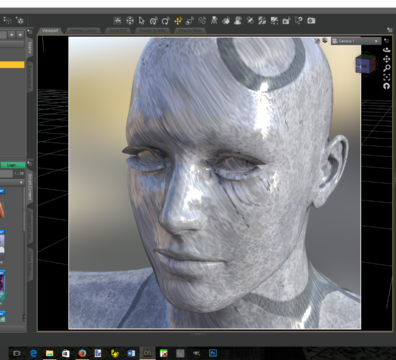This screenshot has height=360, width=396.
Task: Click the circular crosshair toolbar icon
Action: point(130,21)
